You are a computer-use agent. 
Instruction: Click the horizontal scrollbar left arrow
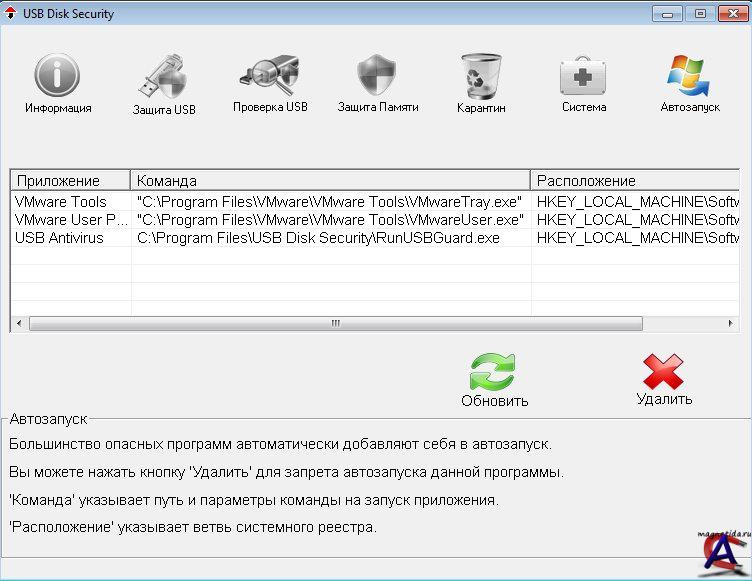pyautogui.click(x=19, y=323)
